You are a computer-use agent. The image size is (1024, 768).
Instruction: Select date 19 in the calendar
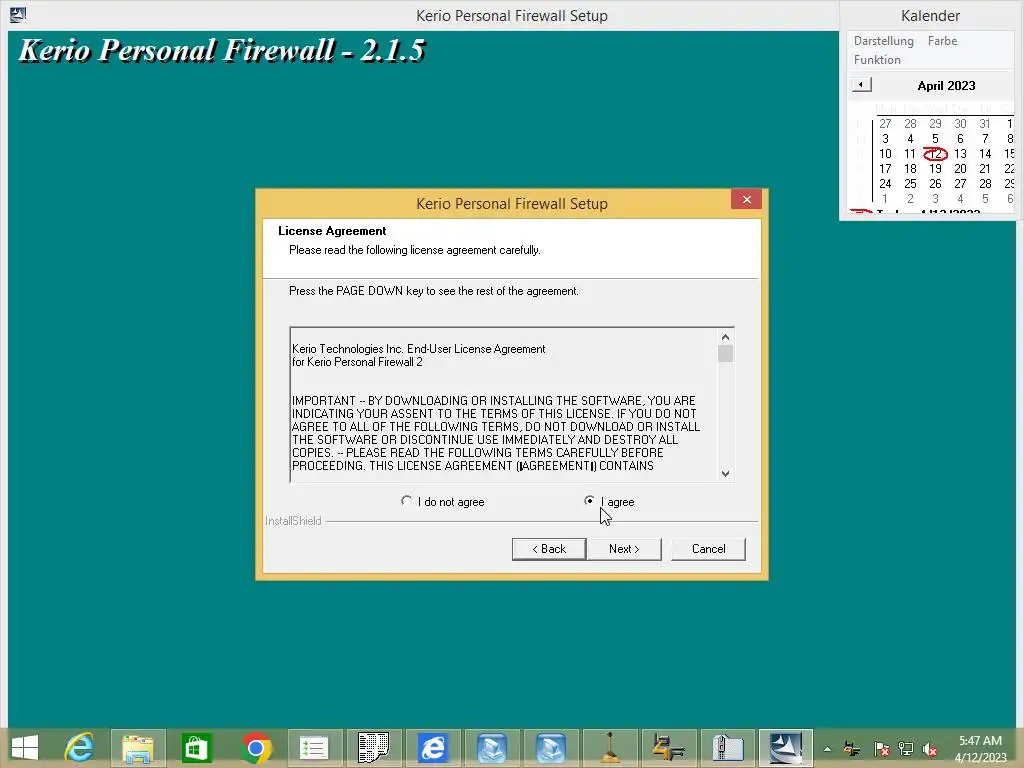[935, 169]
